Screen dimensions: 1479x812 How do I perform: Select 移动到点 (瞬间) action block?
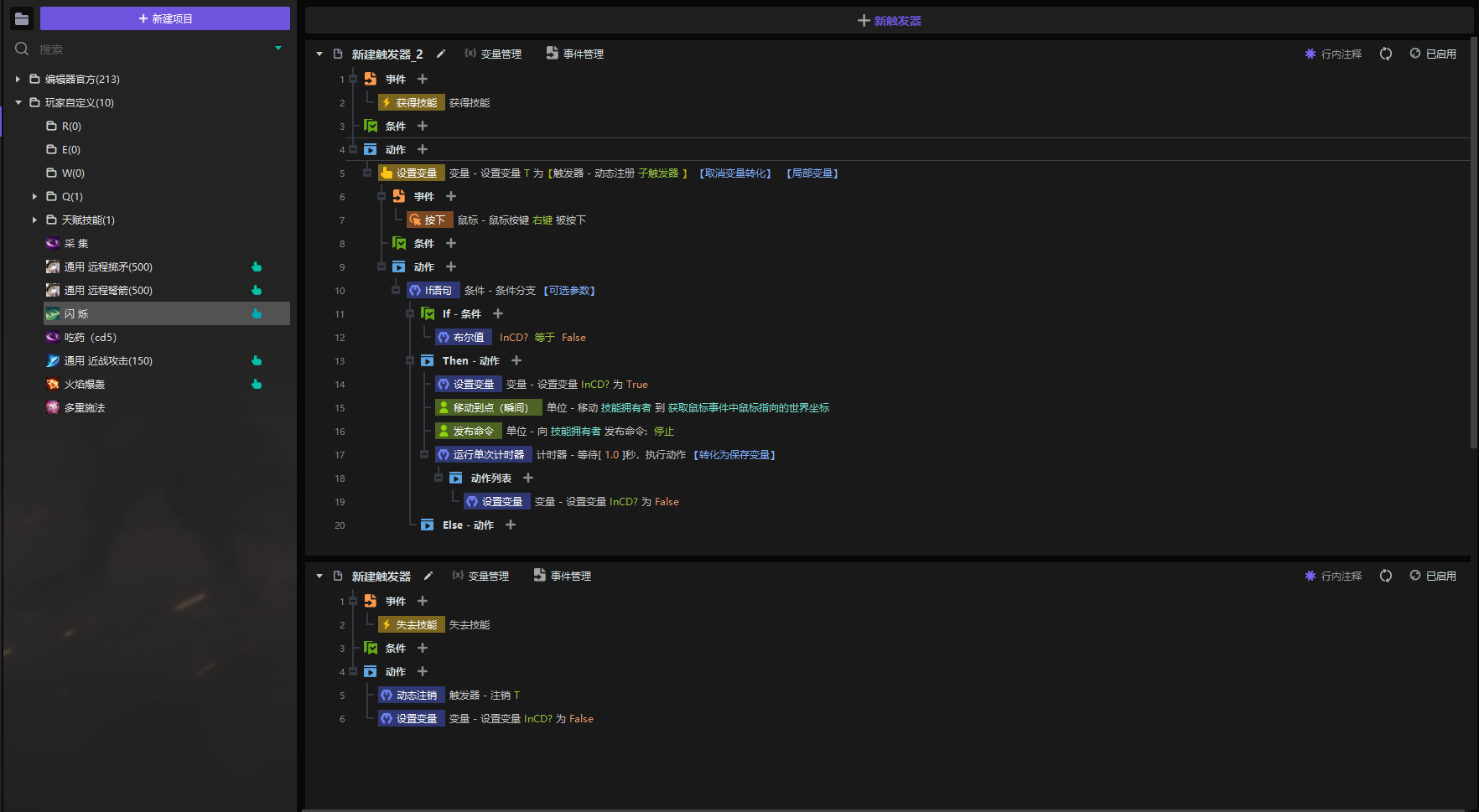pyautogui.click(x=488, y=408)
